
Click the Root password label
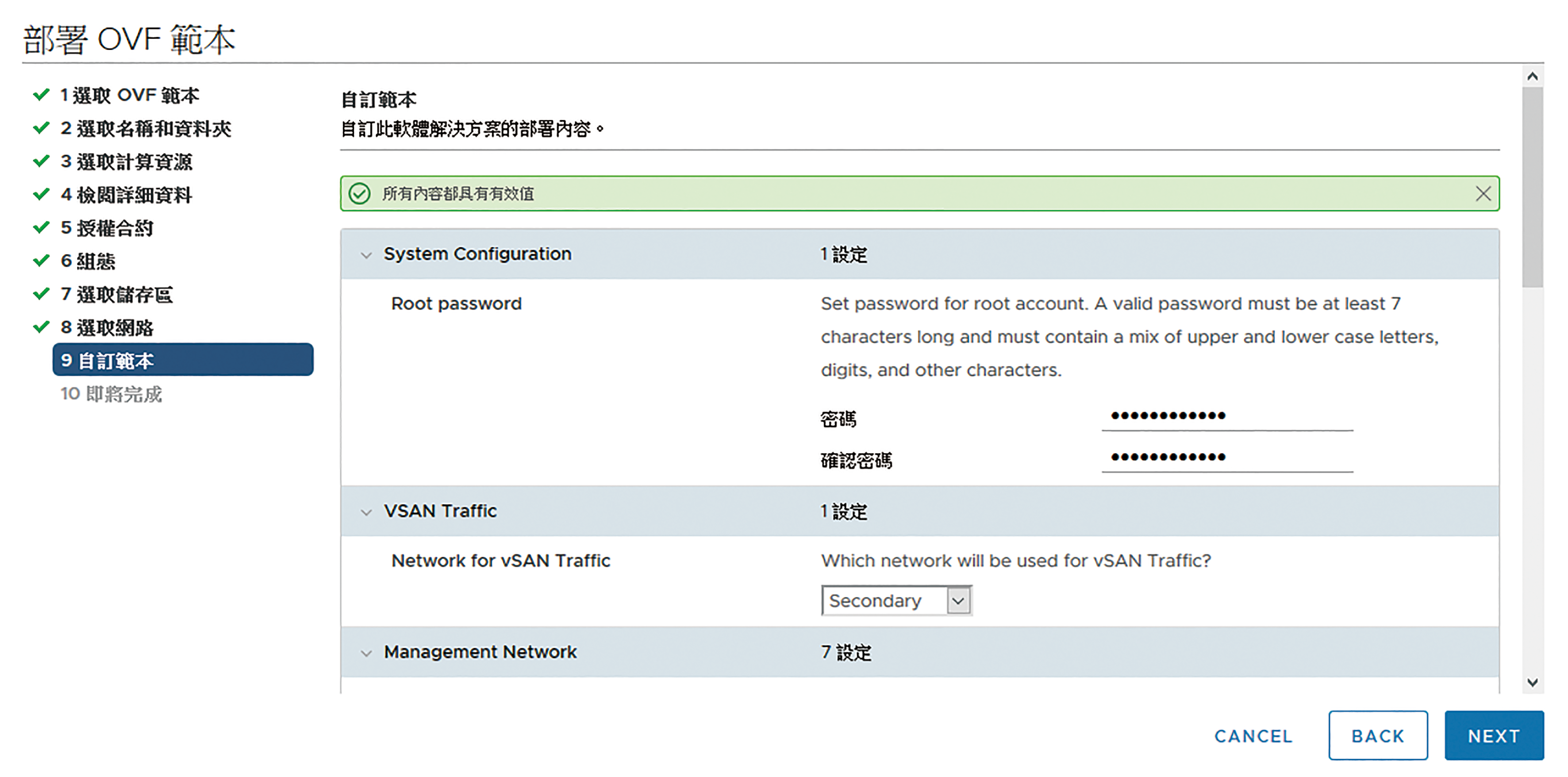point(457,303)
